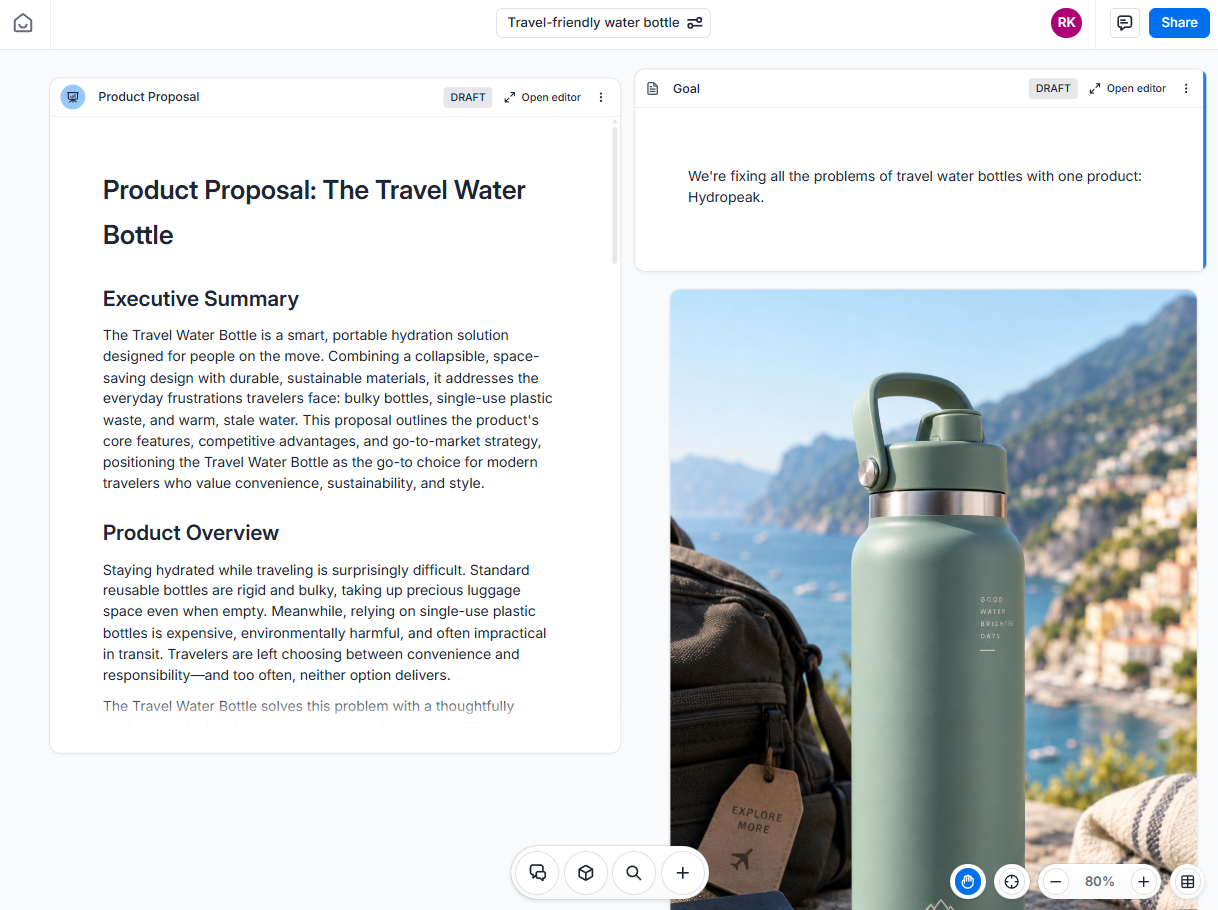Open the chat tool in bottom toolbar

coord(538,873)
